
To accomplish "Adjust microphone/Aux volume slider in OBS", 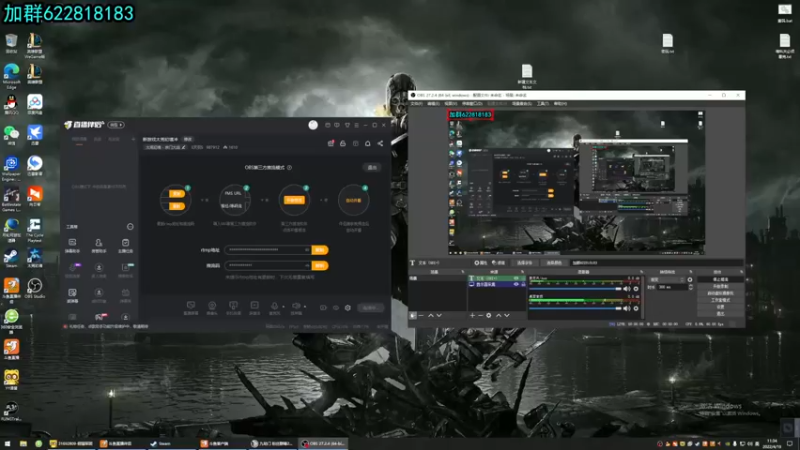I will [x=575, y=289].
